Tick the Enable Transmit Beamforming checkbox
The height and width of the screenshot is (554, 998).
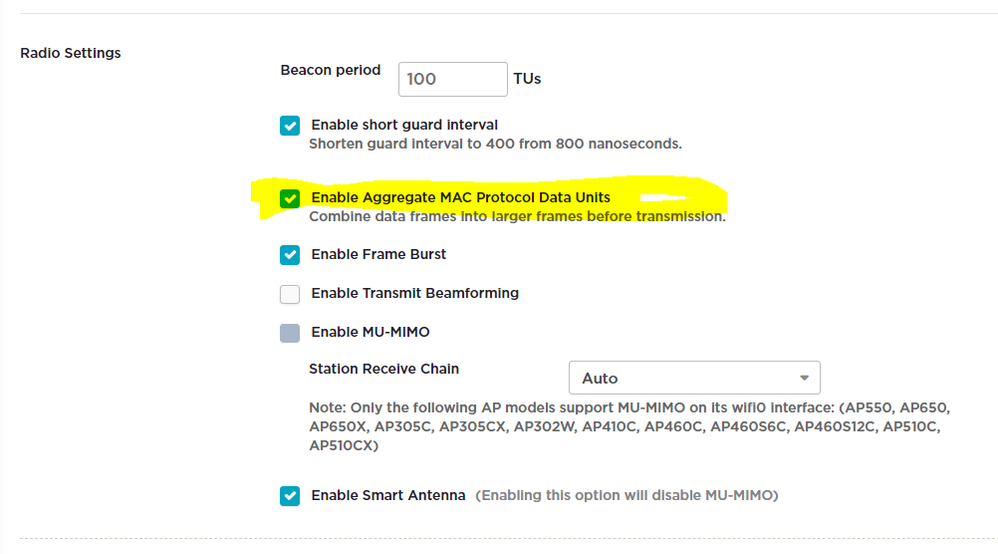click(x=290, y=294)
